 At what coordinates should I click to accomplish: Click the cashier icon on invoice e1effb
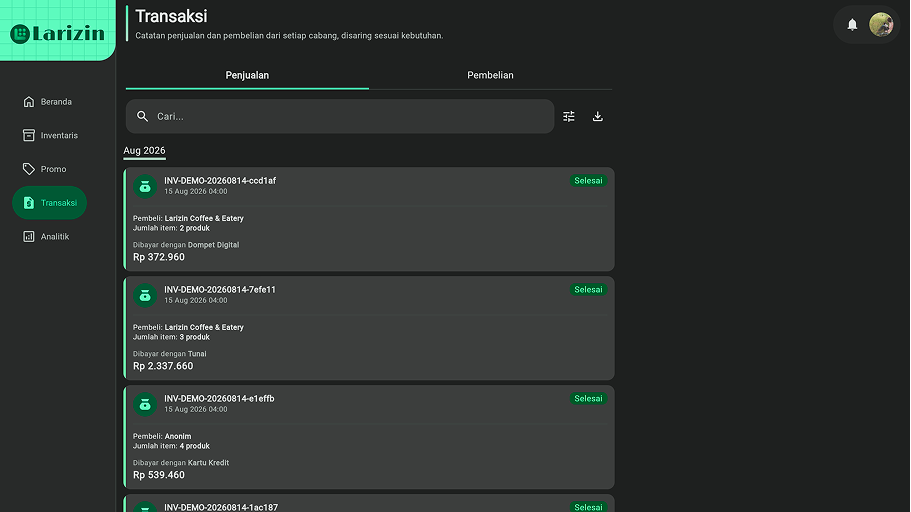[x=145, y=404]
